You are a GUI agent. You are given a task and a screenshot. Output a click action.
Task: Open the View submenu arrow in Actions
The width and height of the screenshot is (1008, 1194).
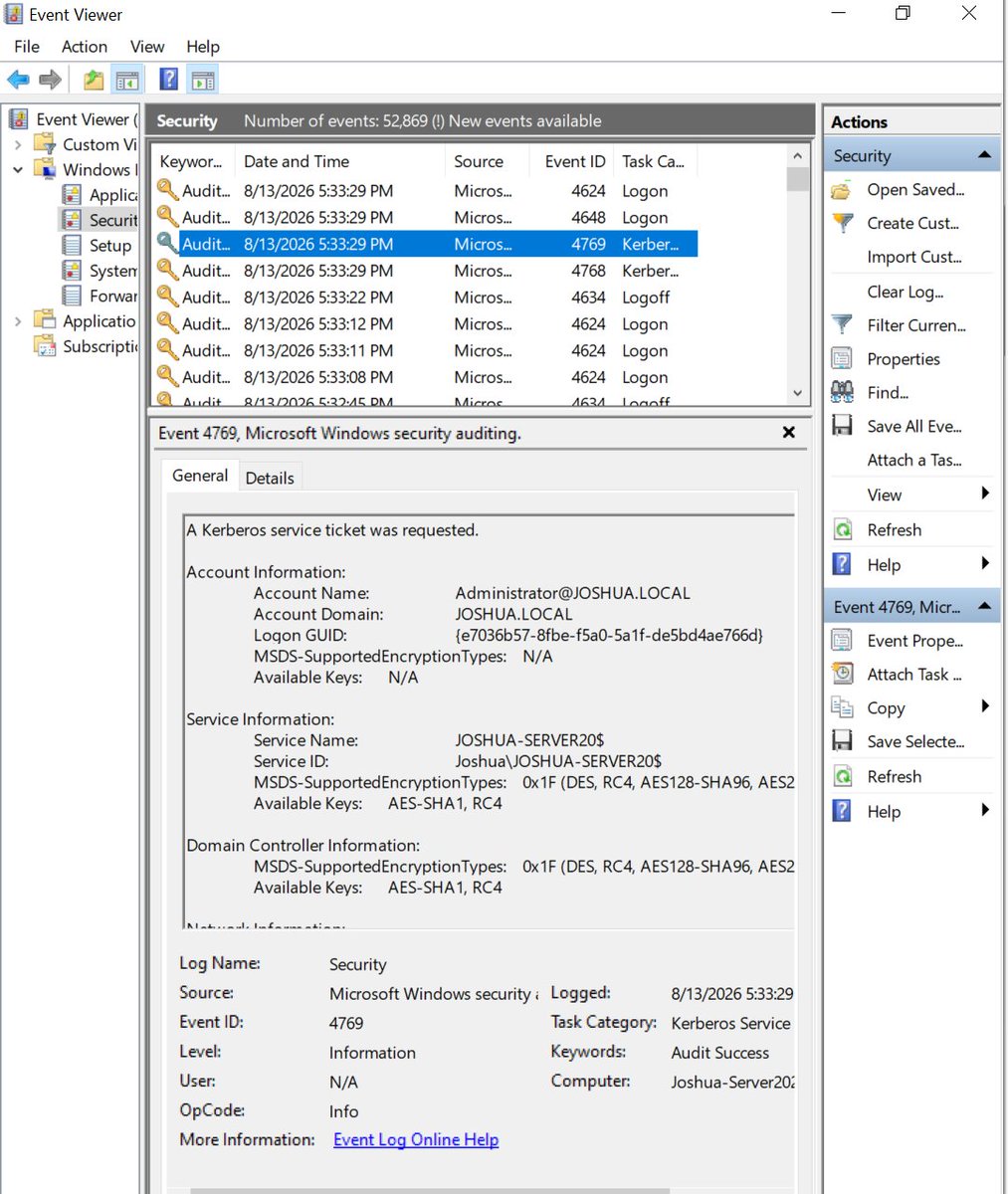(x=985, y=494)
